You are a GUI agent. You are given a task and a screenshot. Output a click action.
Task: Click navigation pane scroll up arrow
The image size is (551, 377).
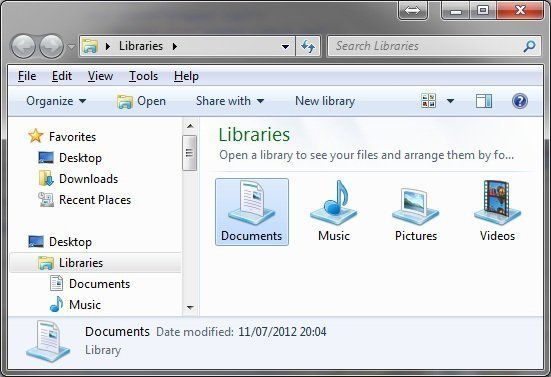190,126
